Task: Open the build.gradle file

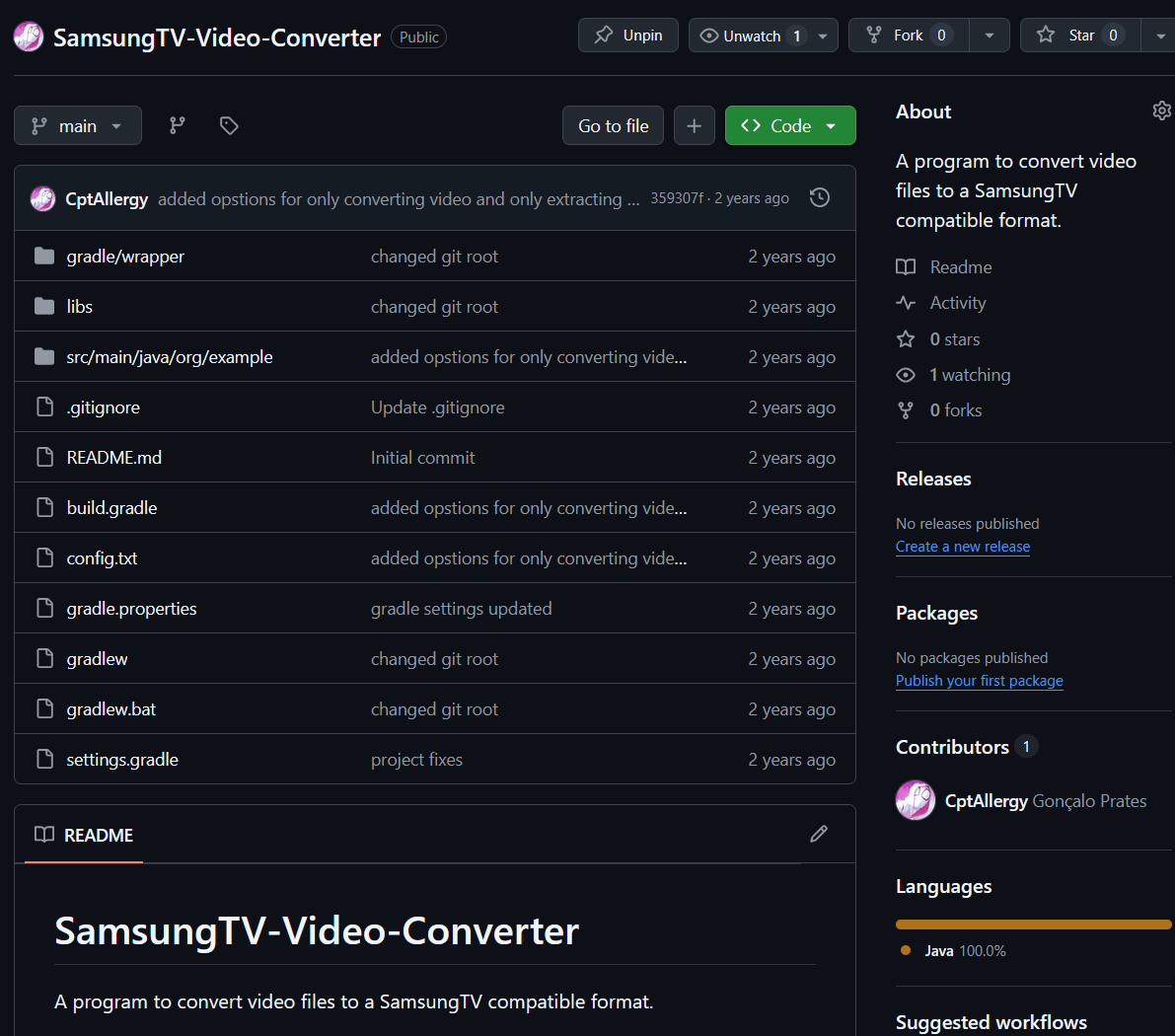Action: pos(111,507)
